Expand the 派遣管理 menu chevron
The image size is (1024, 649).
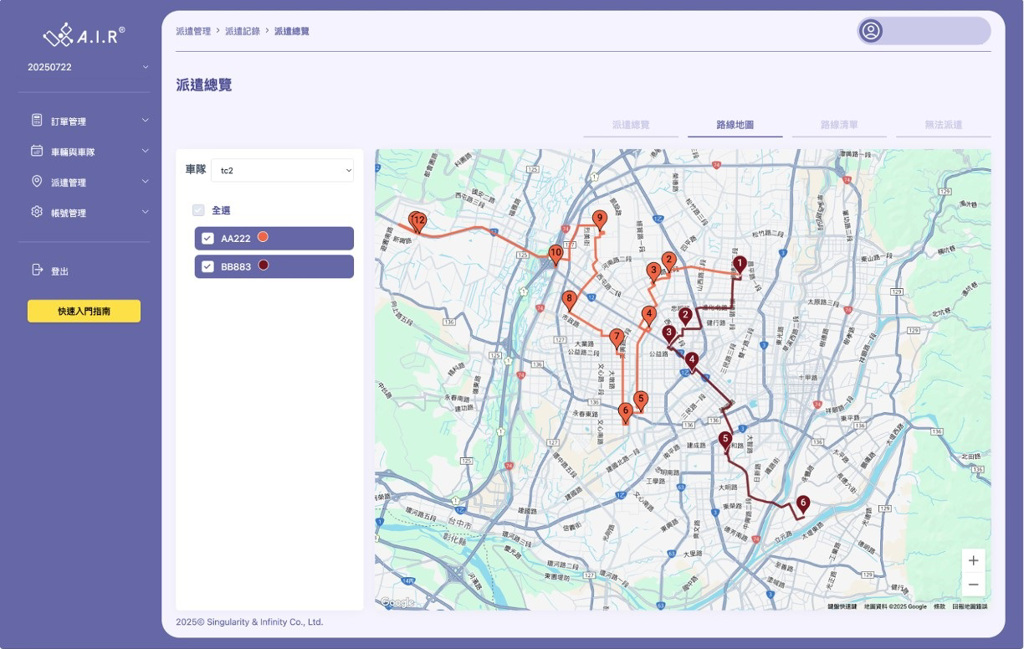pos(145,182)
